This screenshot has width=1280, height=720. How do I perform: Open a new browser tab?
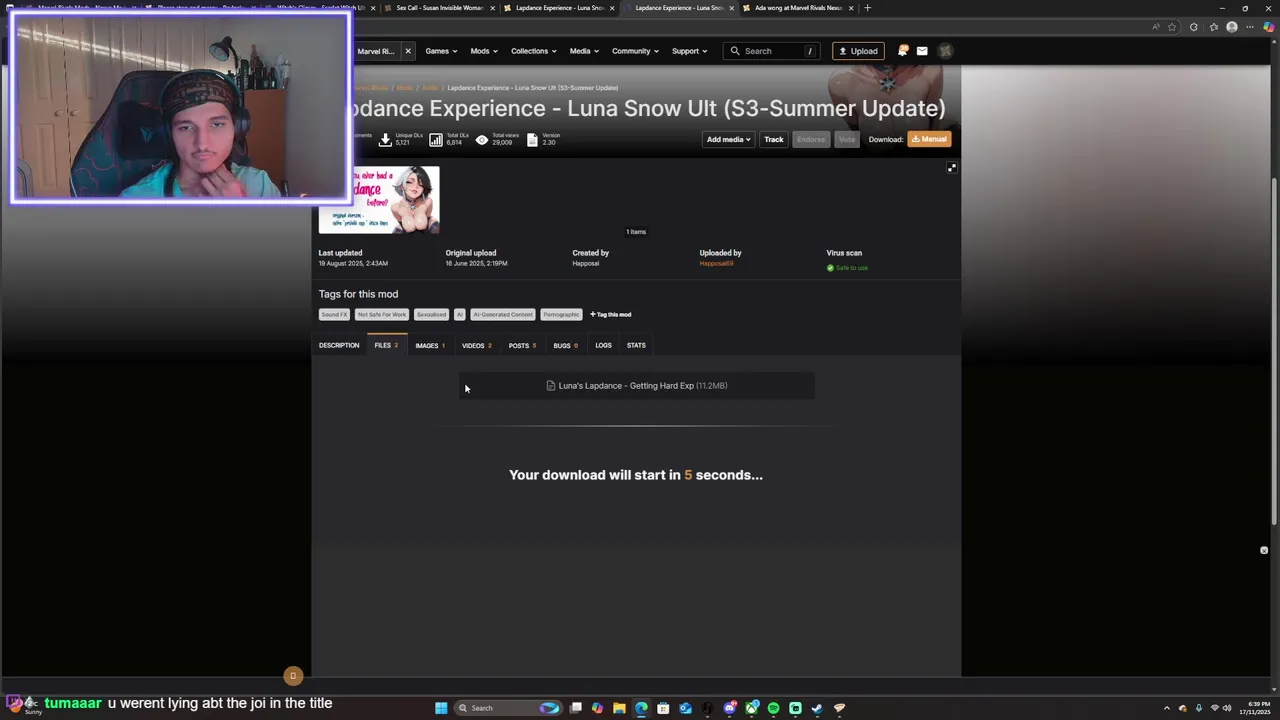pyautogui.click(x=867, y=8)
